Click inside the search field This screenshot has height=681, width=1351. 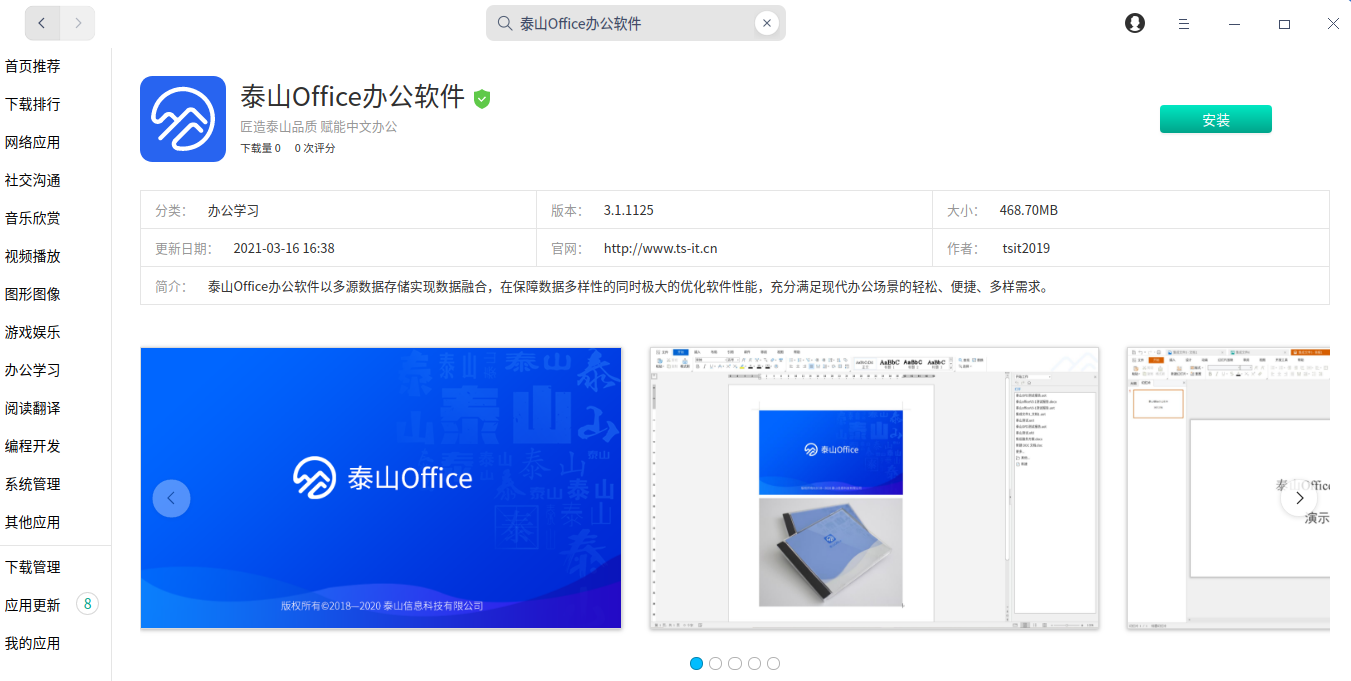tap(636, 23)
